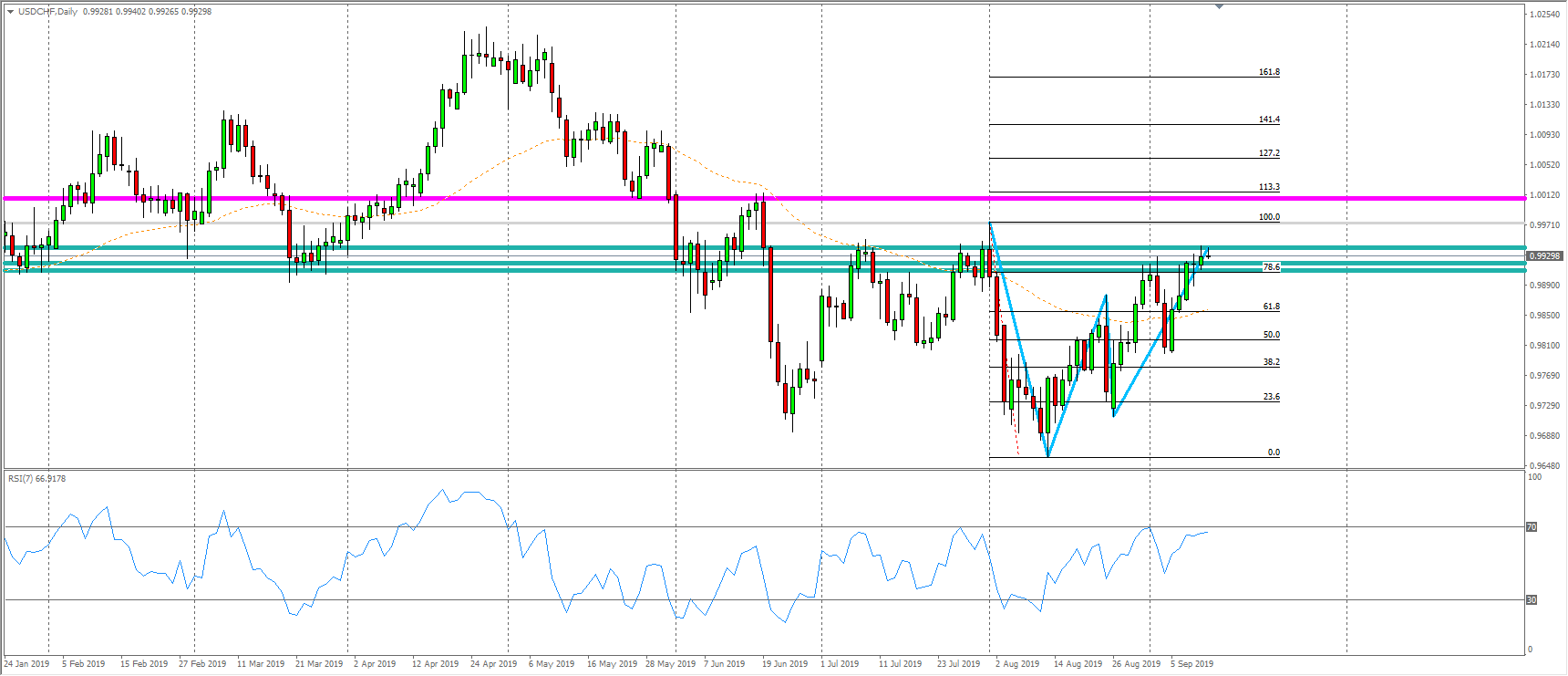Click the 5 Sep 2019 date label
Image resolution: width=1568 pixels, height=676 pixels.
point(1191,664)
